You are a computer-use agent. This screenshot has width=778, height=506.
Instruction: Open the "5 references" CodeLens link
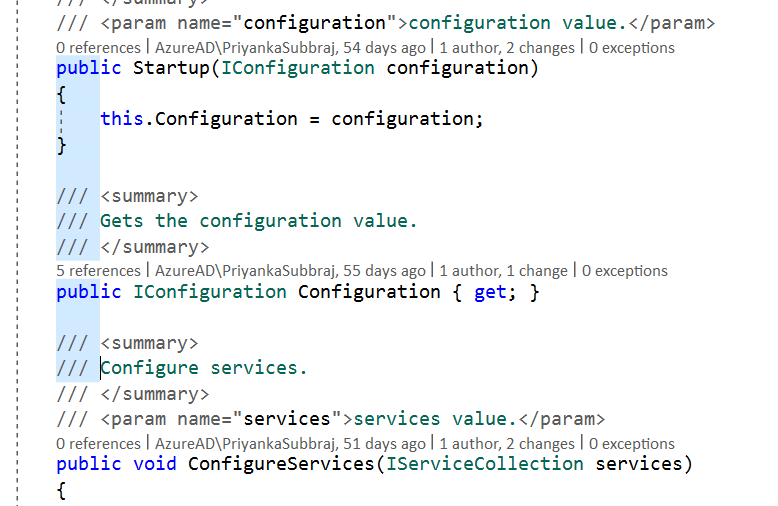98,271
